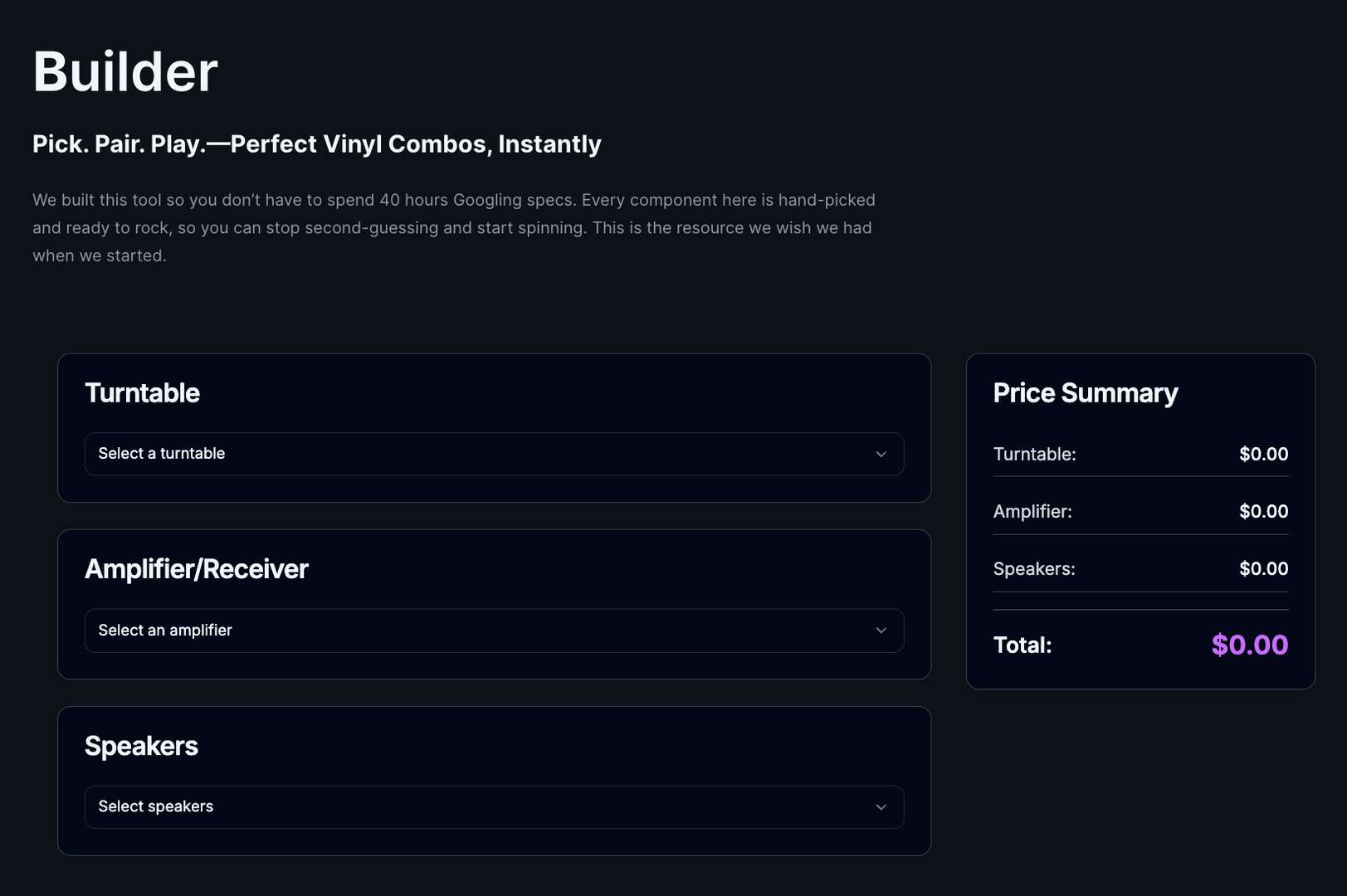Click the Amplifier price row showing $0.00
The height and width of the screenshot is (896, 1347).
tap(1140, 511)
